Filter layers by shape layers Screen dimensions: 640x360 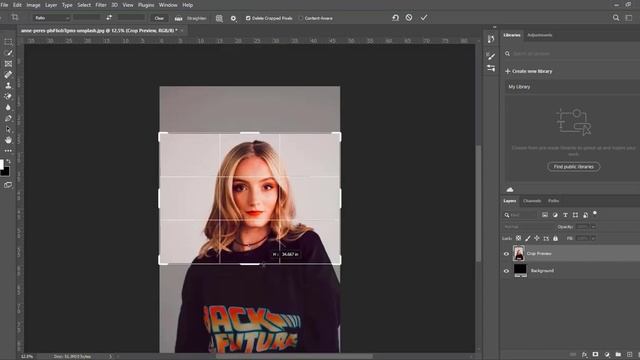tap(575, 215)
